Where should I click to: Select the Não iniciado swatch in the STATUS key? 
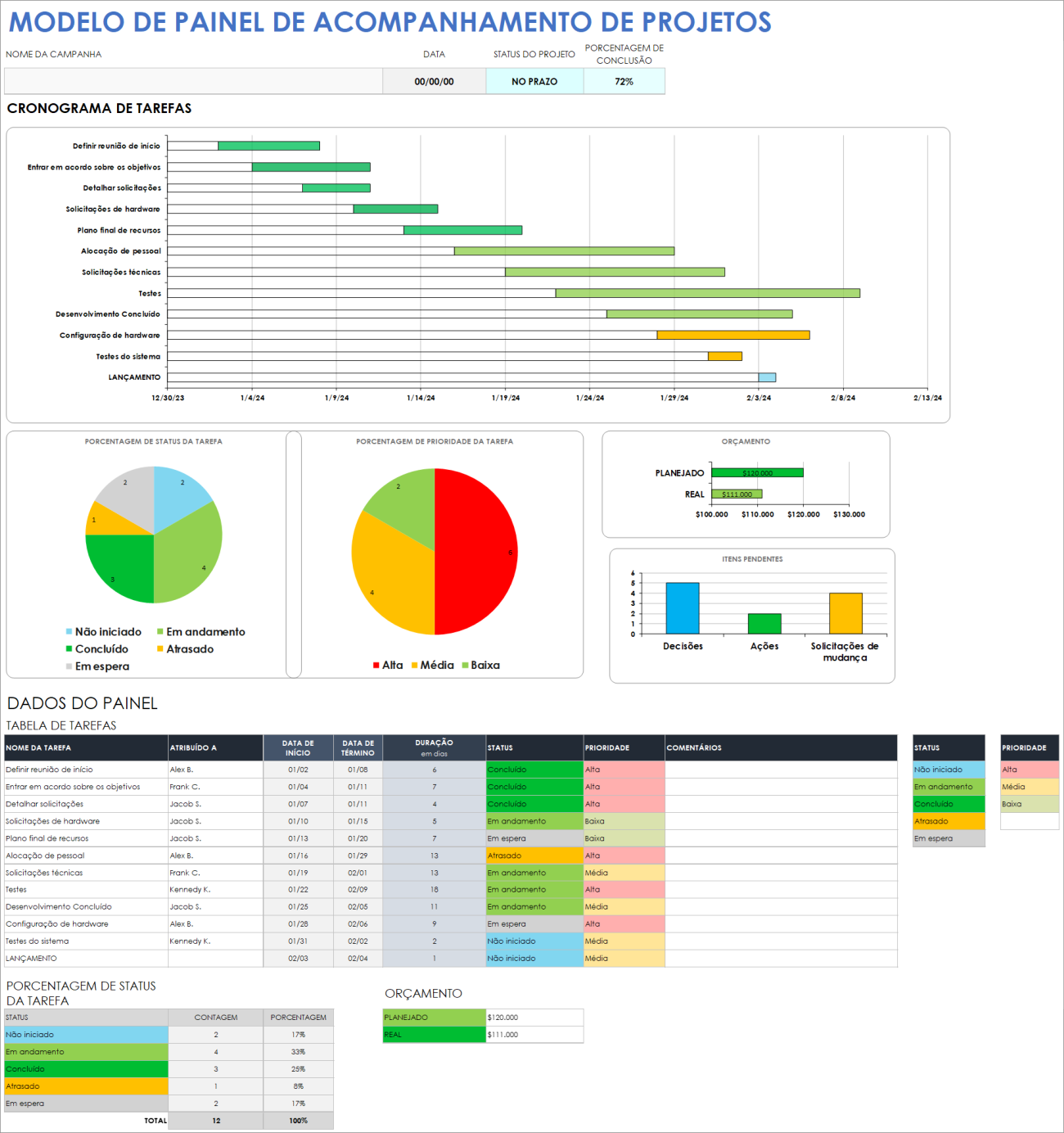pos(948,770)
